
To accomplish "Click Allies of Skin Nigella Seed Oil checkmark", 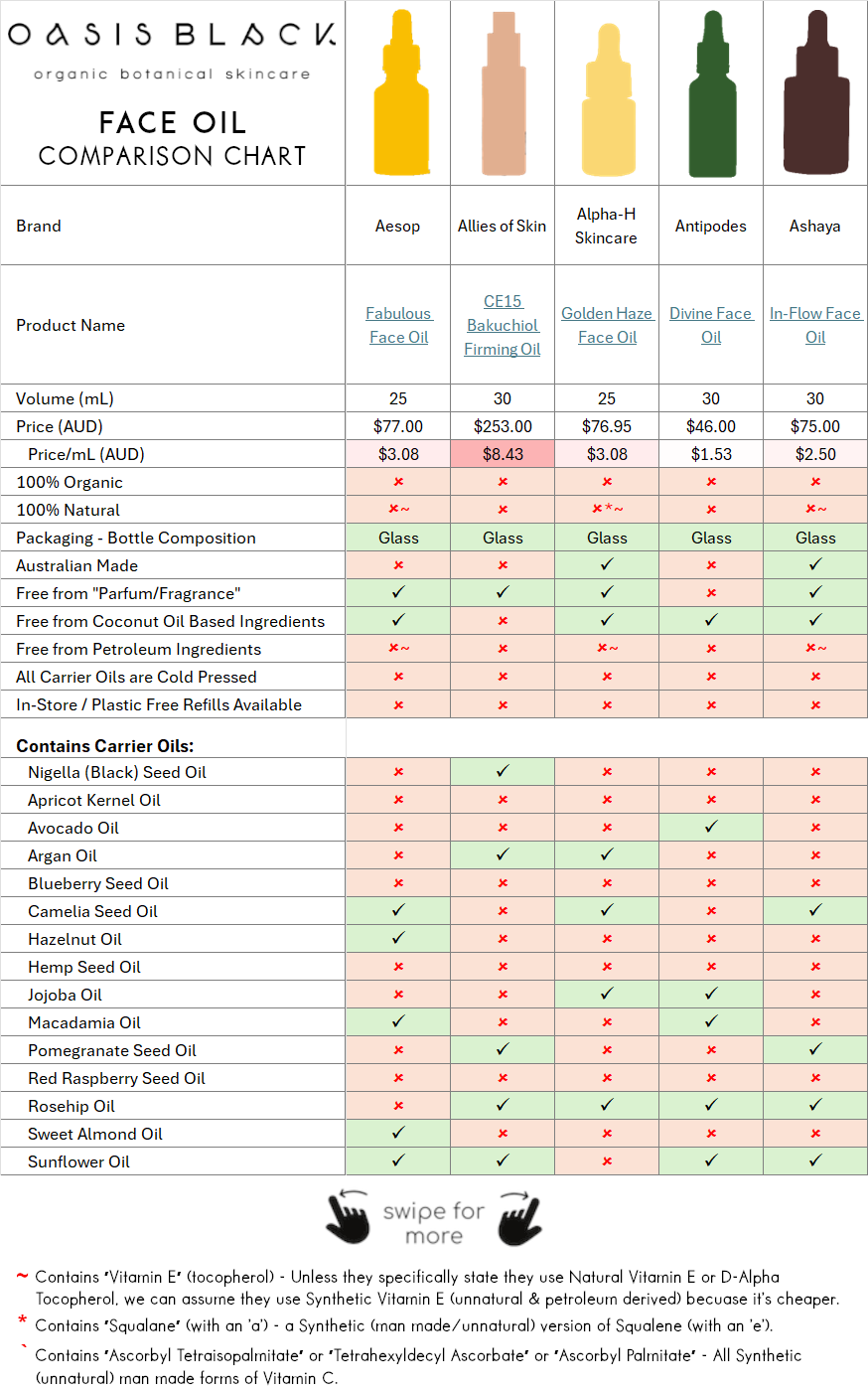I will 503,771.
